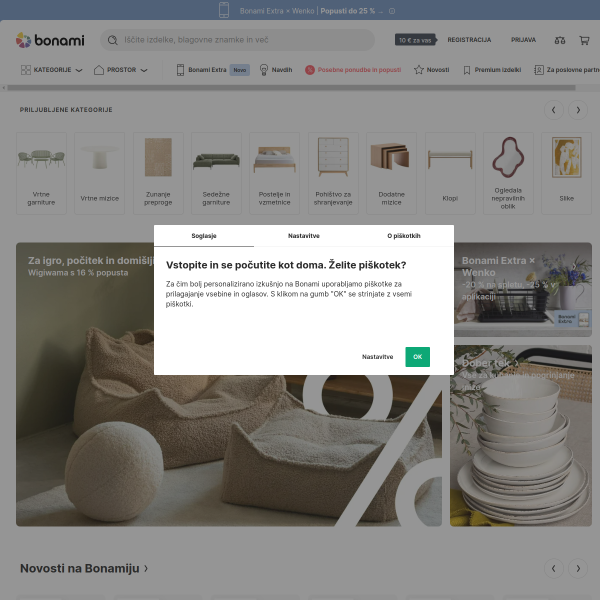Open Novosti na Bonamiju heading link

(84, 569)
